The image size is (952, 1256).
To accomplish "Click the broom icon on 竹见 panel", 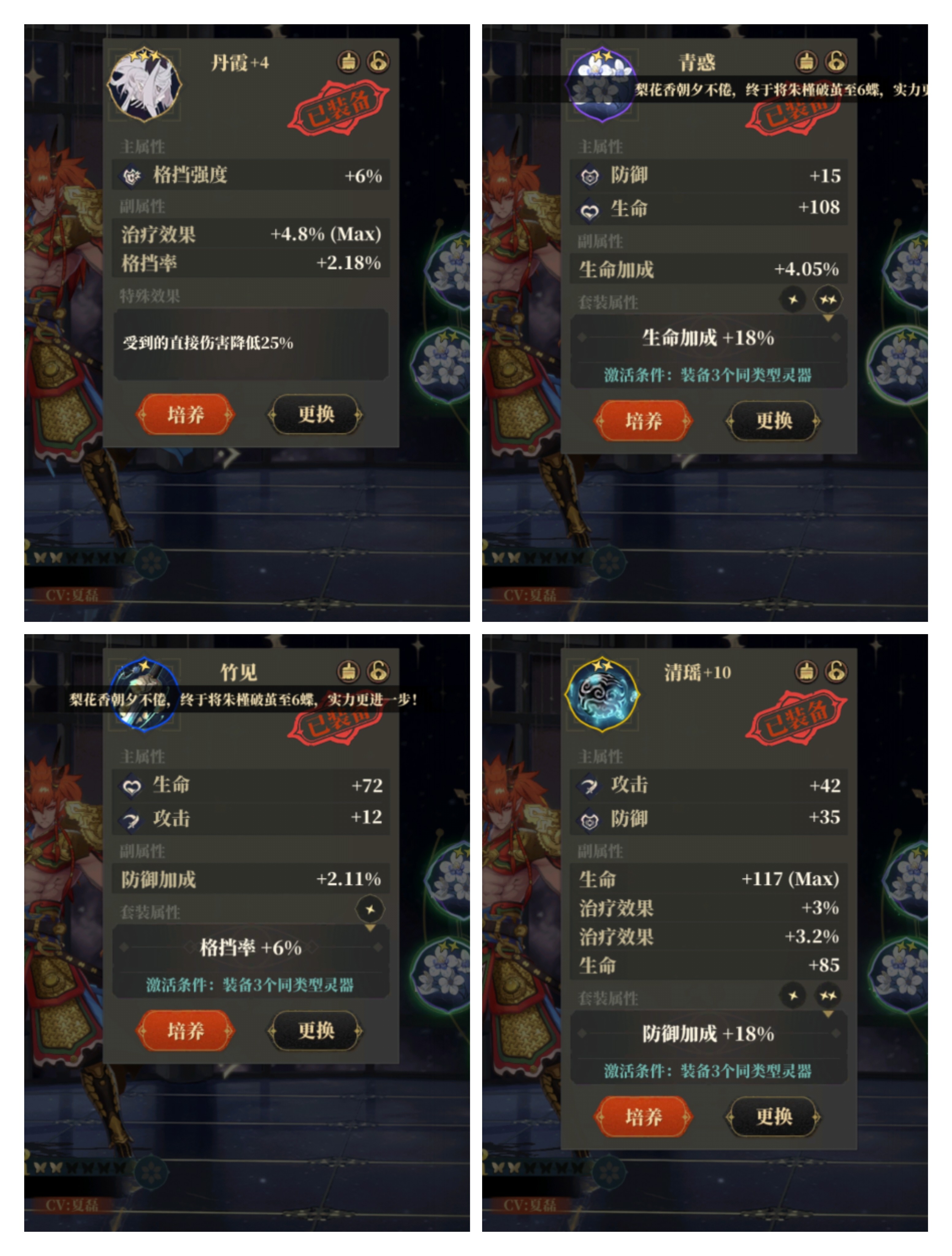I will (348, 671).
